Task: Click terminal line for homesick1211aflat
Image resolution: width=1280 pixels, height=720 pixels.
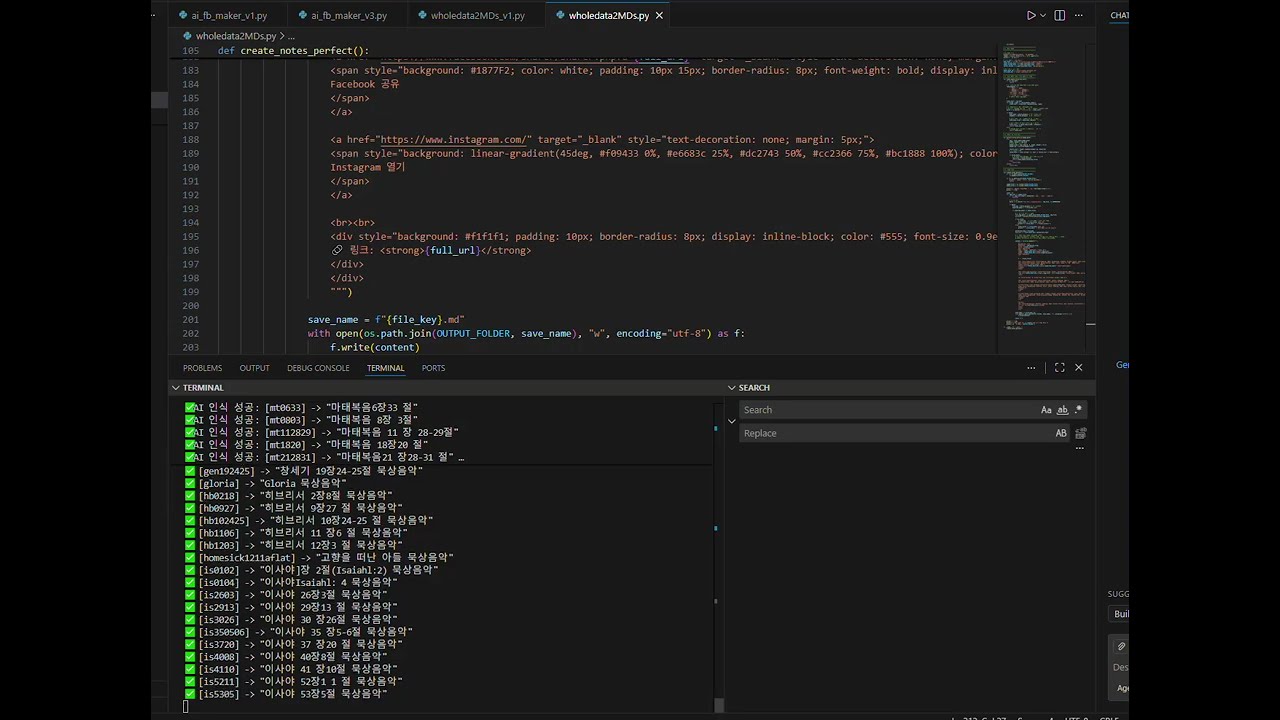Action: click(x=319, y=557)
